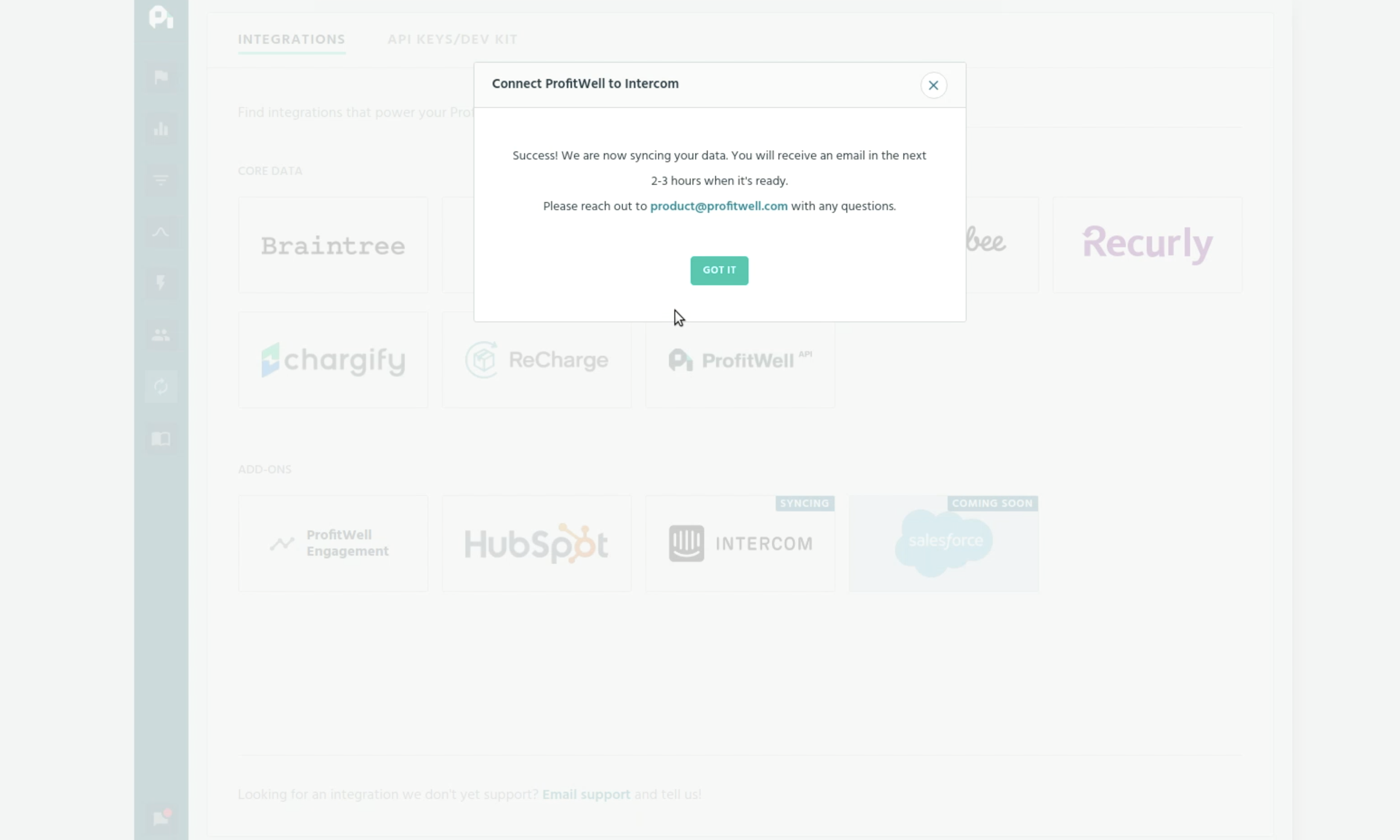This screenshot has width=1400, height=840.
Task: Close the Connect ProfitWell to Intercom dialog
Action: click(x=933, y=85)
